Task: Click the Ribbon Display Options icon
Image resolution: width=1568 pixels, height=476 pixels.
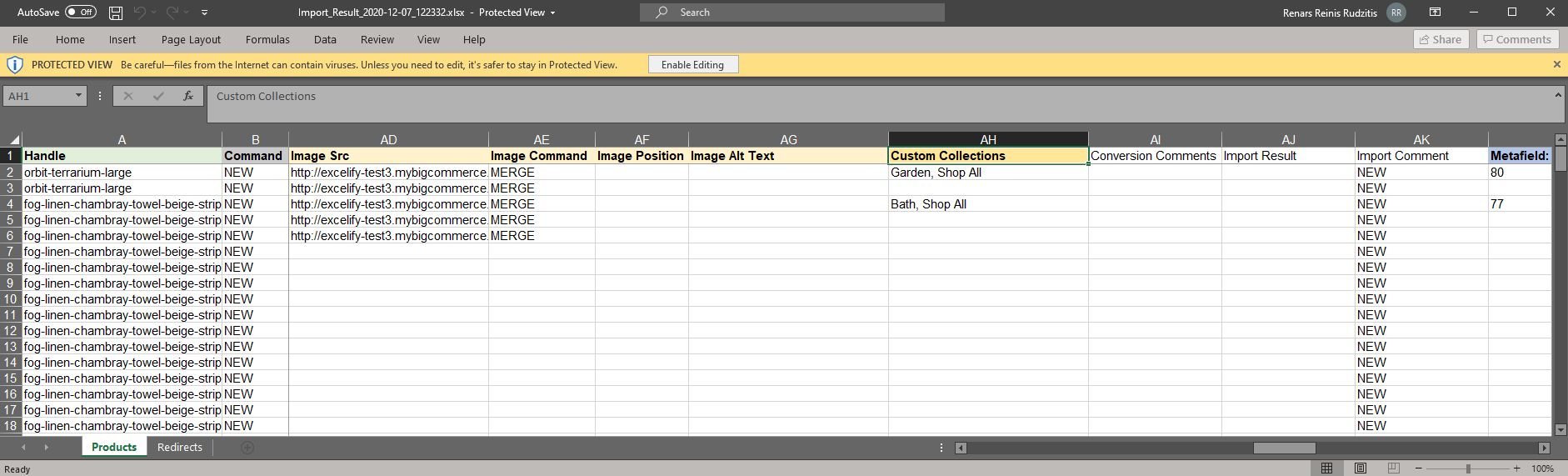Action: point(1435,13)
